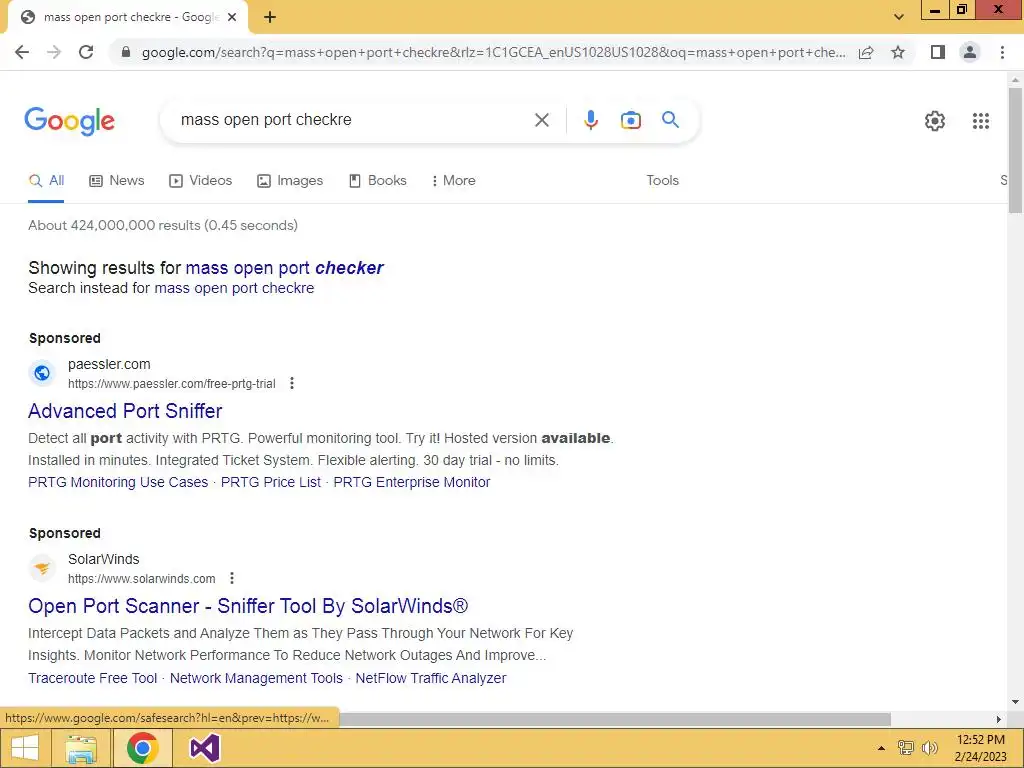
Task: Click the horizontal scrollbar right arrow
Action: pos(999,719)
